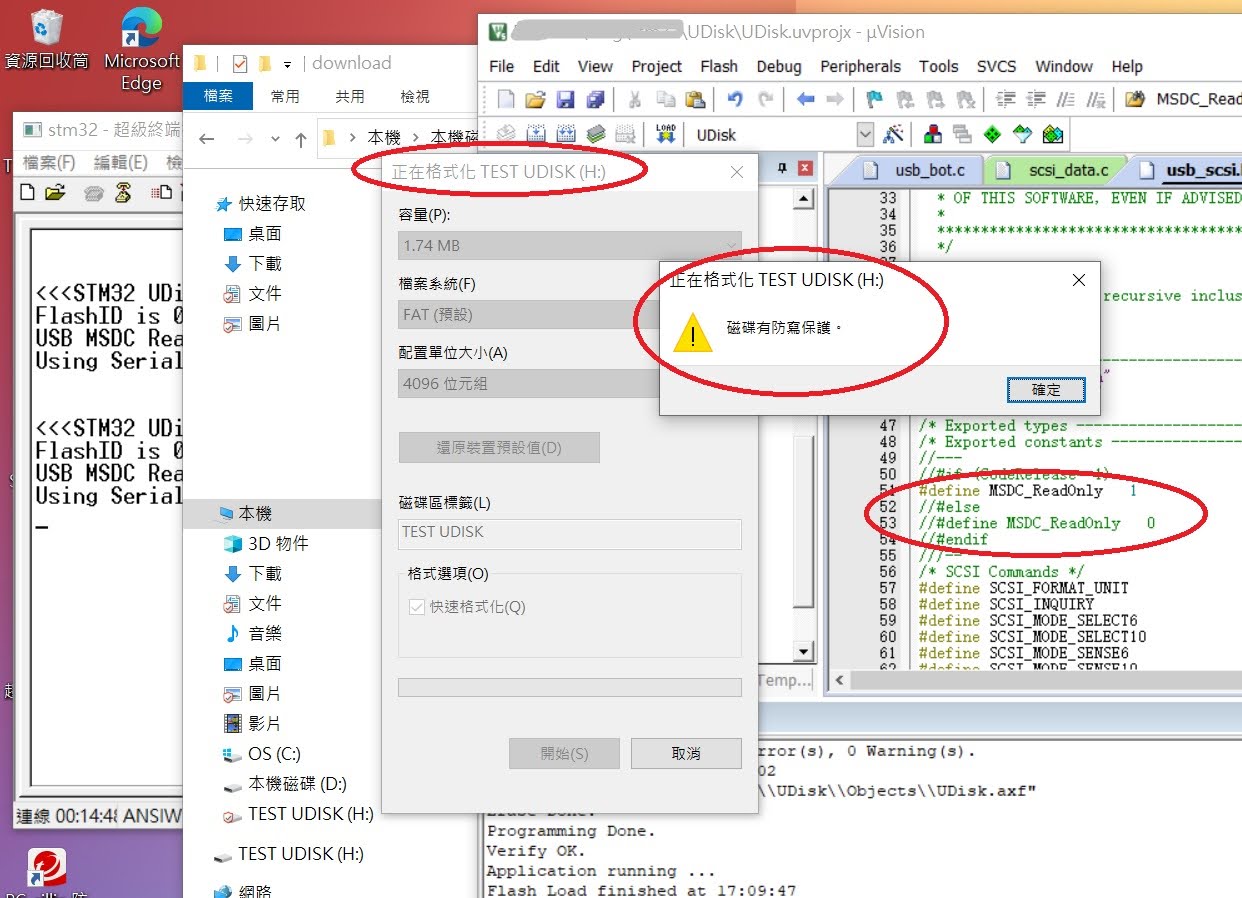The image size is (1242, 898).
Task: Click the Rebuild all target files icon
Action: pos(566,134)
